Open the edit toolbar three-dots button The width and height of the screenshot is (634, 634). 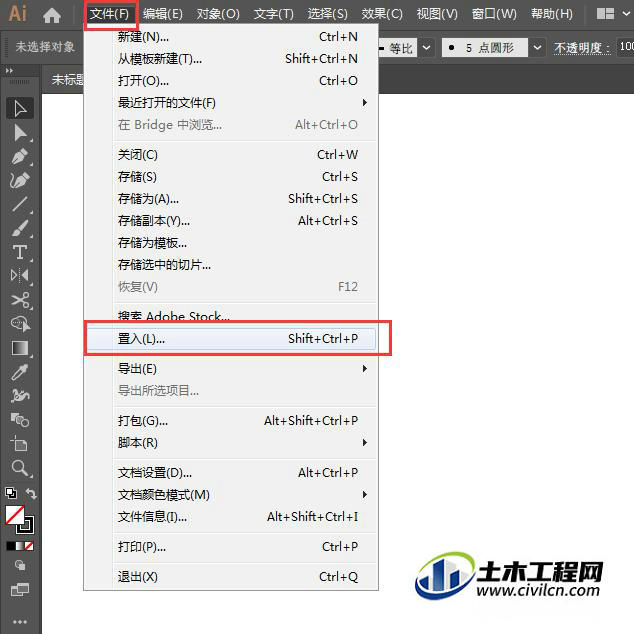click(20, 621)
